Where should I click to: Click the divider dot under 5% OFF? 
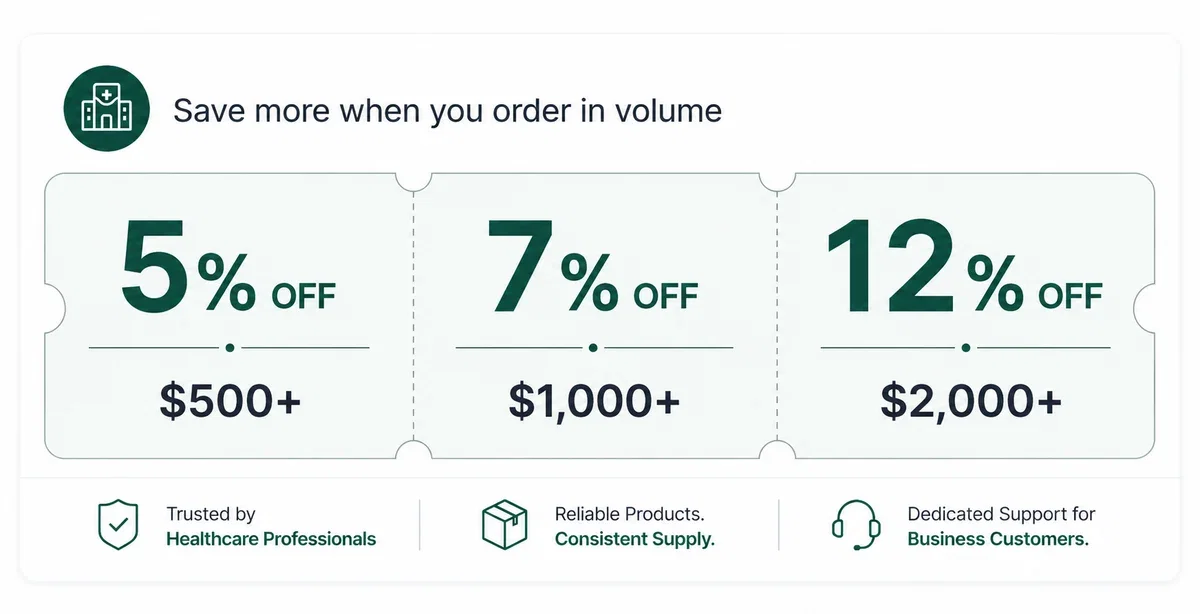pos(230,348)
